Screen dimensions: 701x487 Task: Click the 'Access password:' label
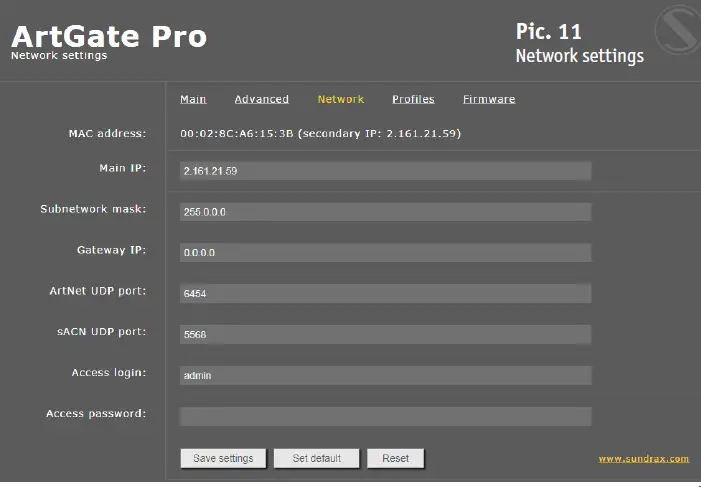96,414
